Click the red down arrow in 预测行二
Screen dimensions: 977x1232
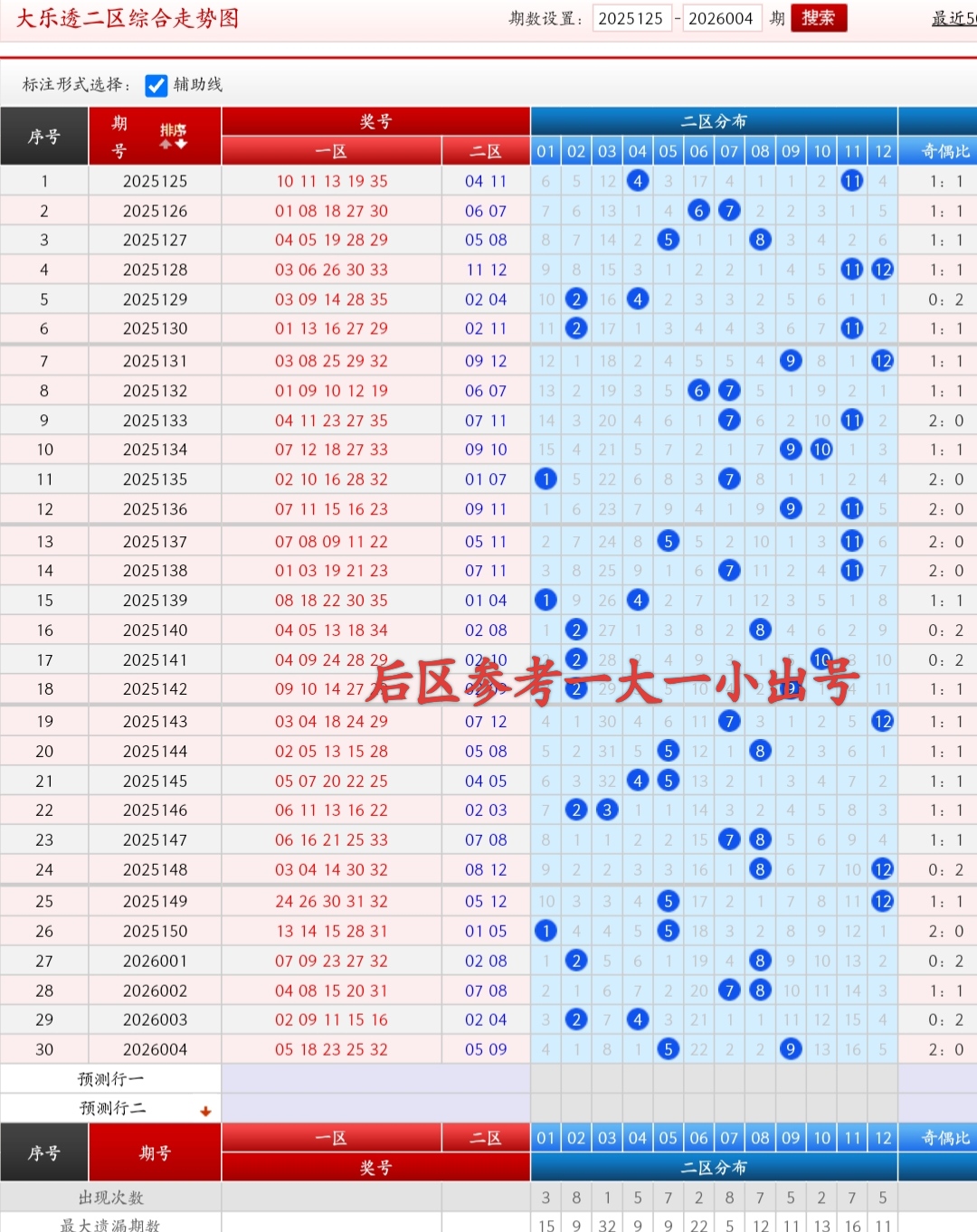coord(205,1111)
